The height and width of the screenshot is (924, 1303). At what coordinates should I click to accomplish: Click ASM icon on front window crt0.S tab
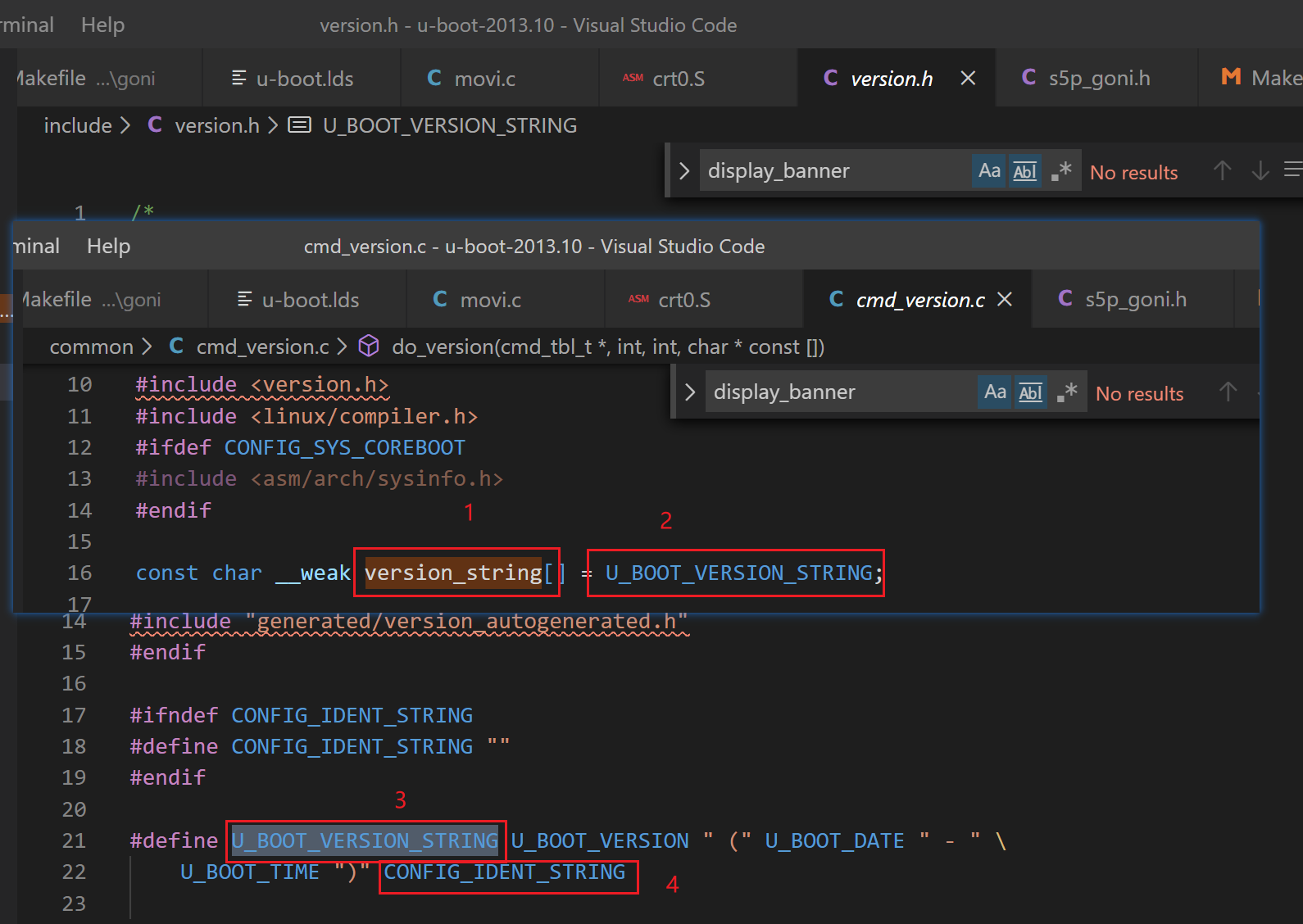pyautogui.click(x=638, y=299)
